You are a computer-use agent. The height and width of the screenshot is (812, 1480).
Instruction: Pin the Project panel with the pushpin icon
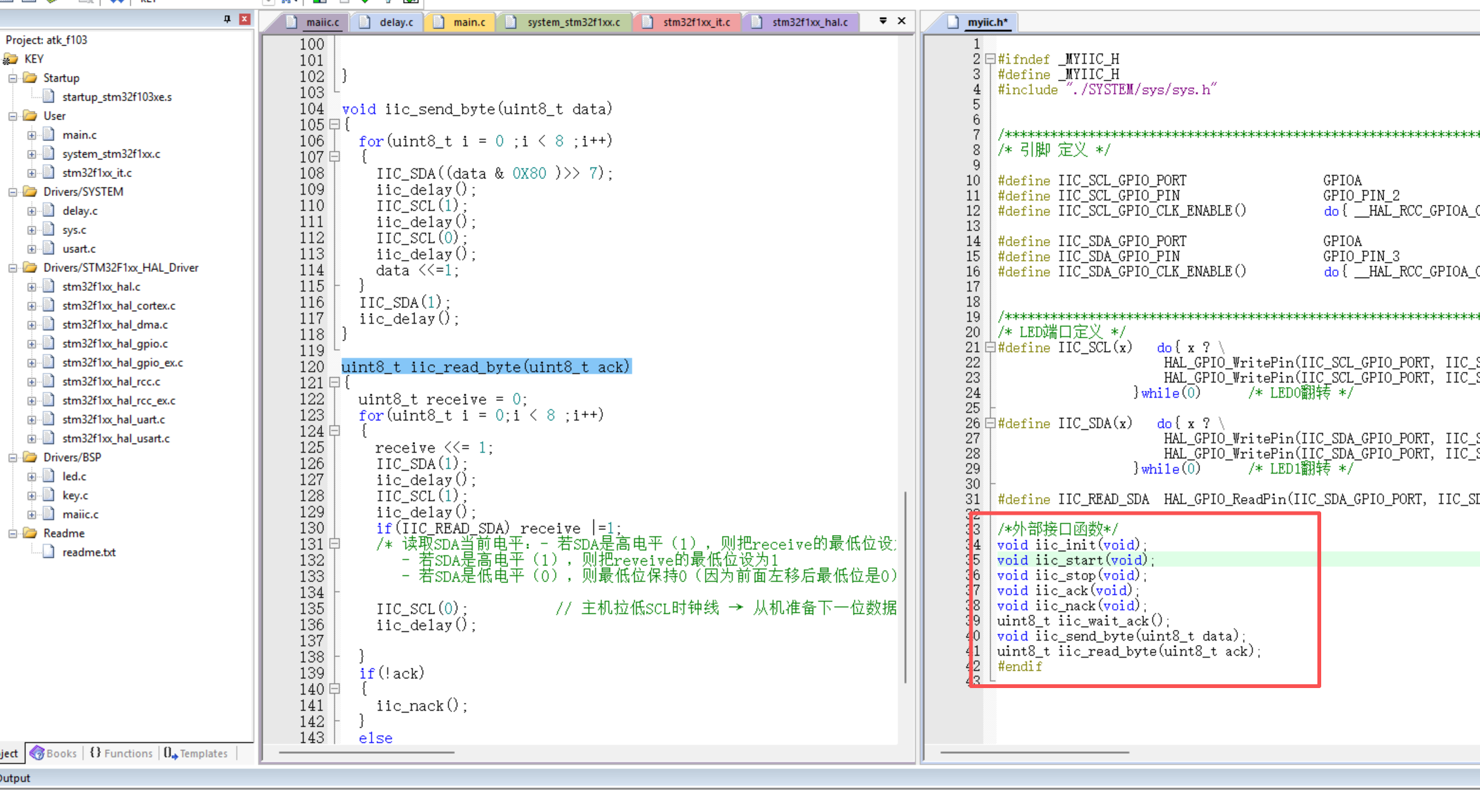coord(227,20)
